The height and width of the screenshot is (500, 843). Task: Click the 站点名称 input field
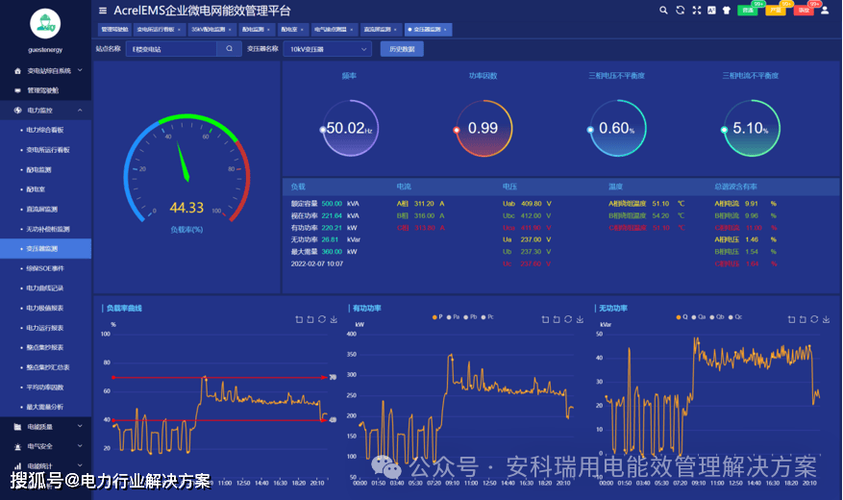pyautogui.click(x=172, y=49)
